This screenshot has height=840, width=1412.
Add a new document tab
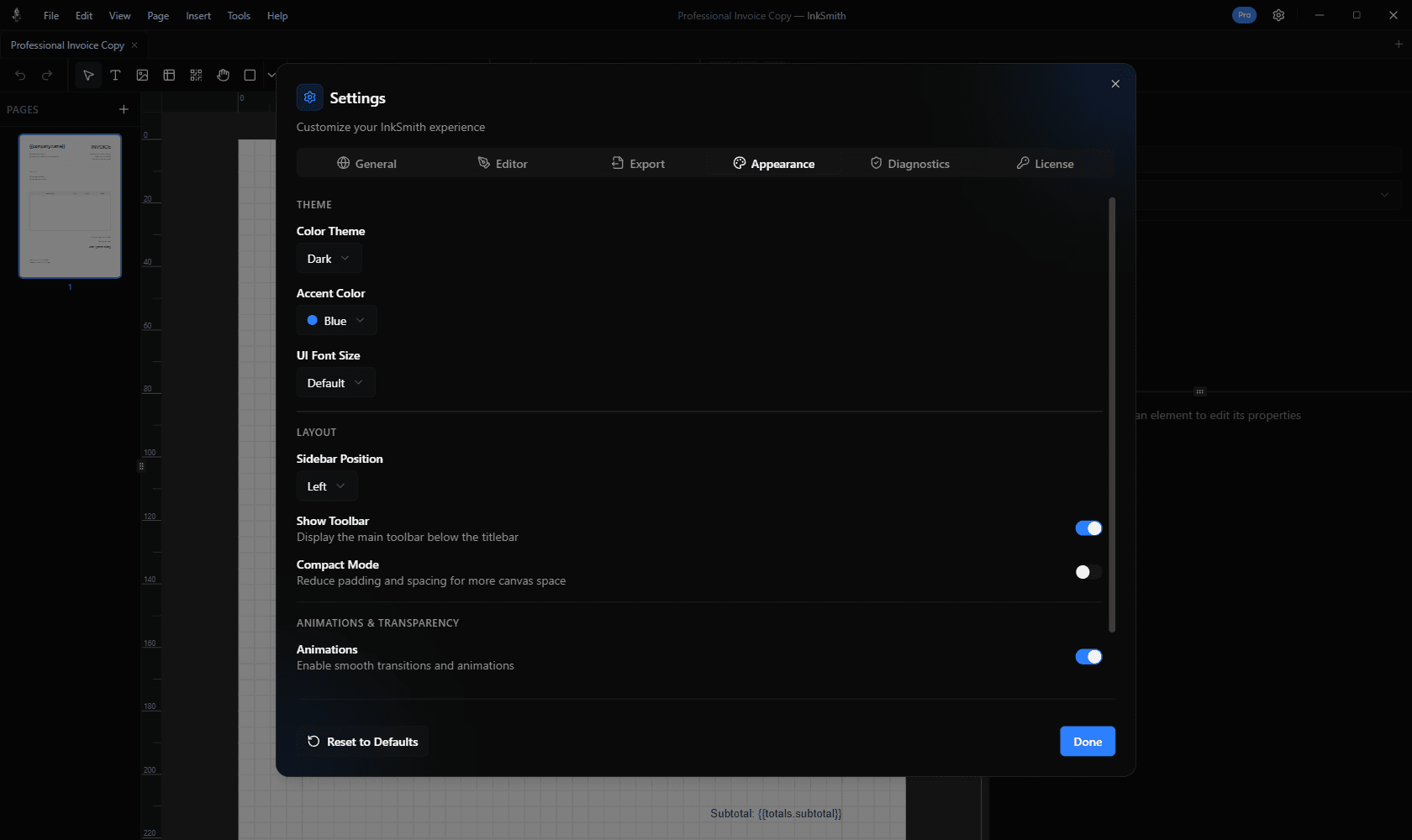1399,45
